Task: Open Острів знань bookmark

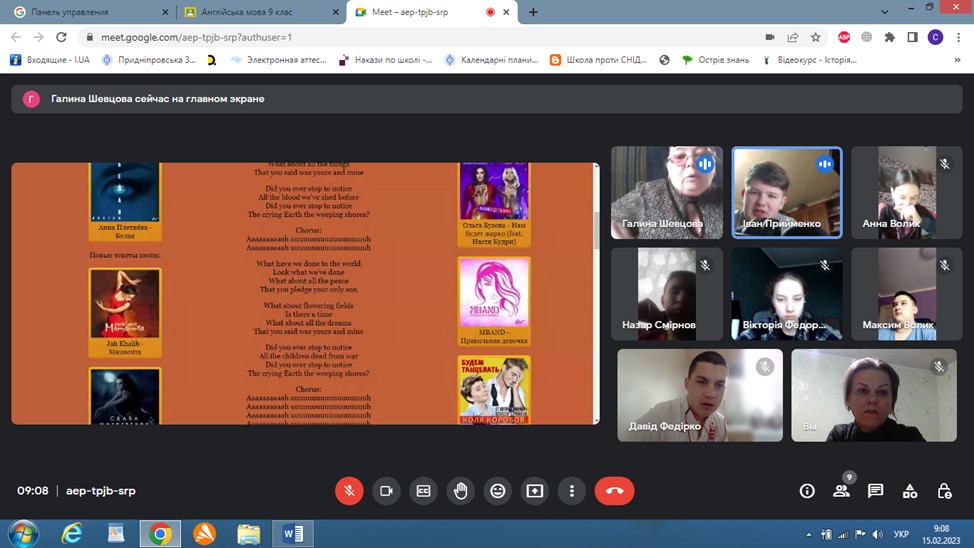Action: pos(716,60)
